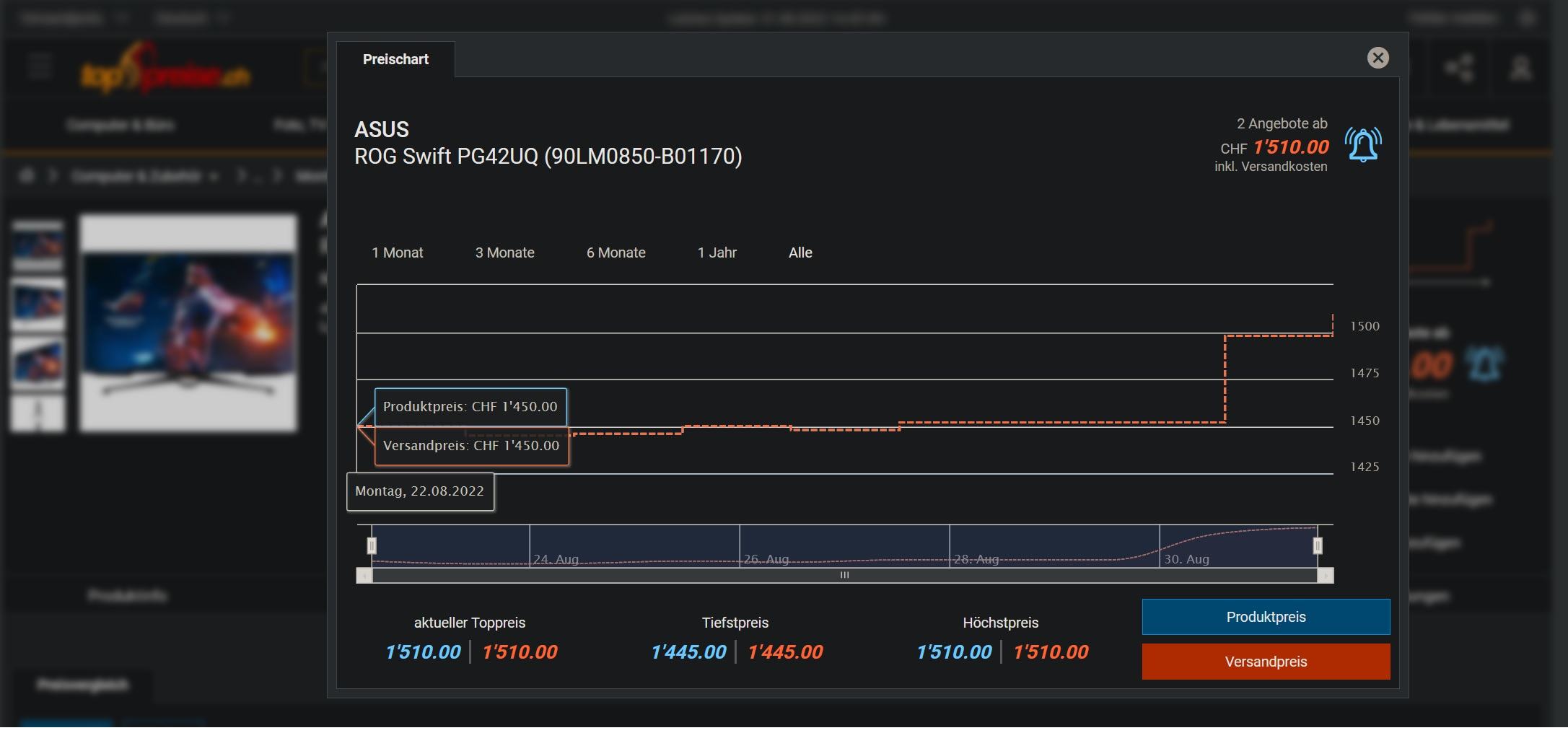
Task: Close the Preischart dialog
Action: pyautogui.click(x=1378, y=58)
